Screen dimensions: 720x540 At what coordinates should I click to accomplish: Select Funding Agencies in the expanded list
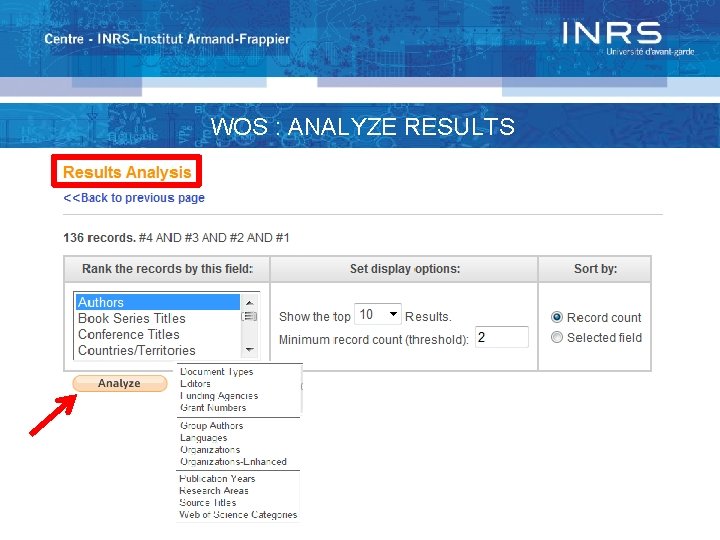[x=219, y=395]
